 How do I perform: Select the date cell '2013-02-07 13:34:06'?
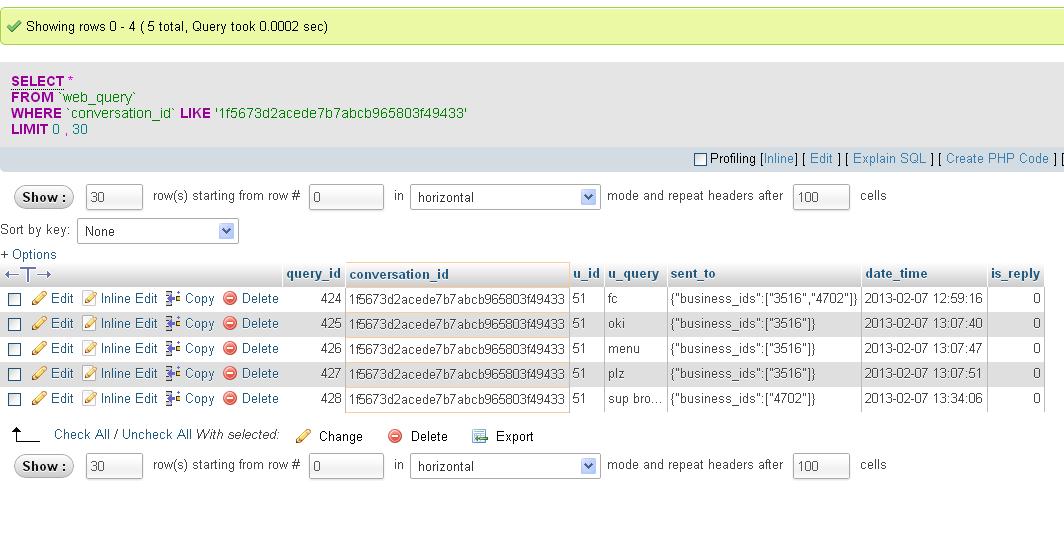(x=924, y=399)
